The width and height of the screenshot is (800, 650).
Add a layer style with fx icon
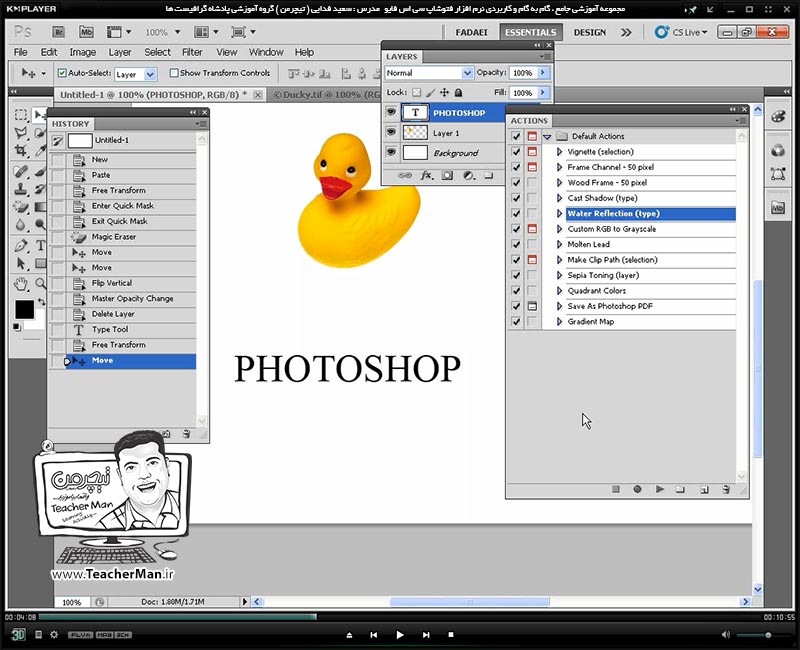point(427,176)
